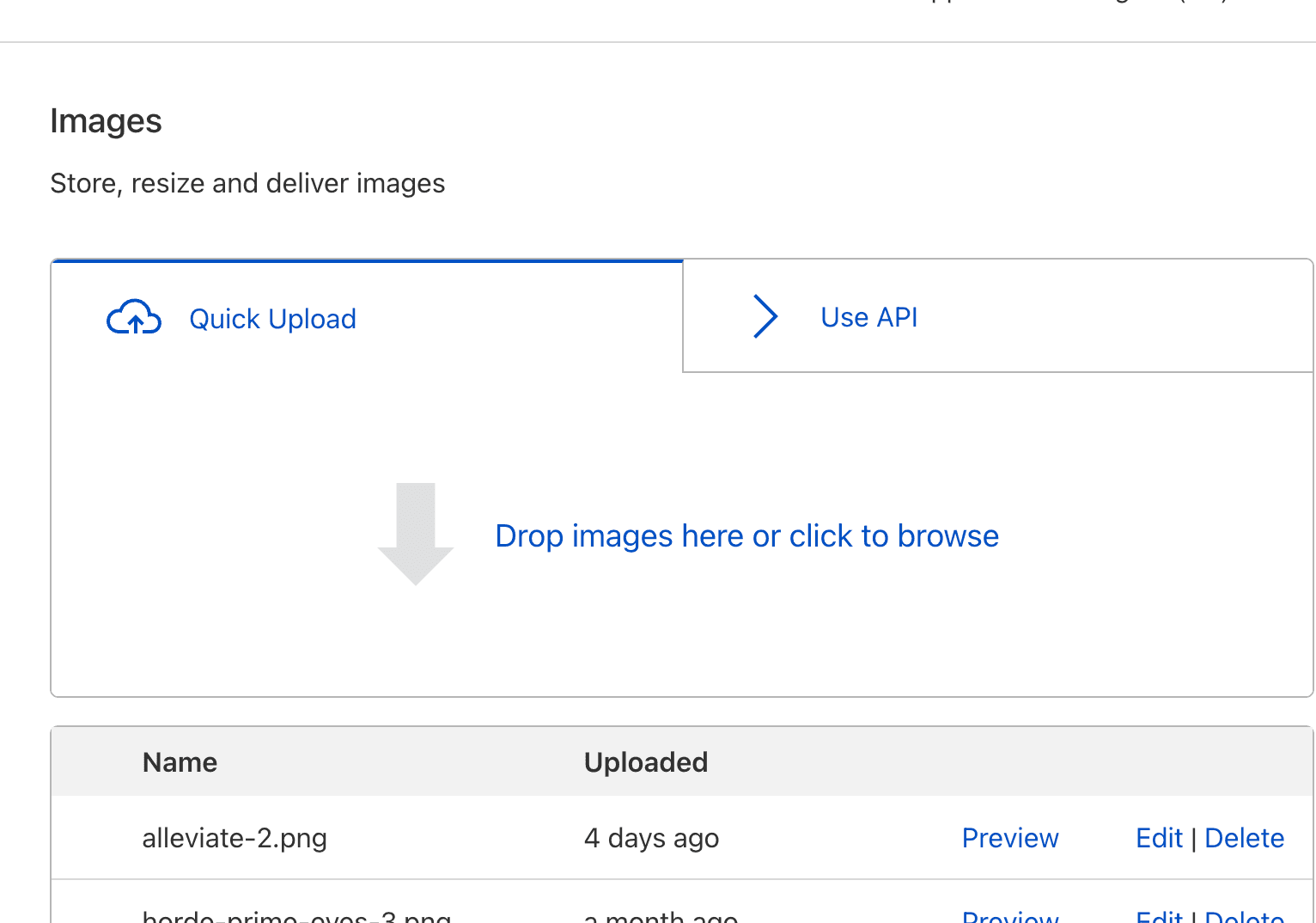Click the Uploaded column header
Image resolution: width=1316 pixels, height=923 pixels.
point(645,762)
